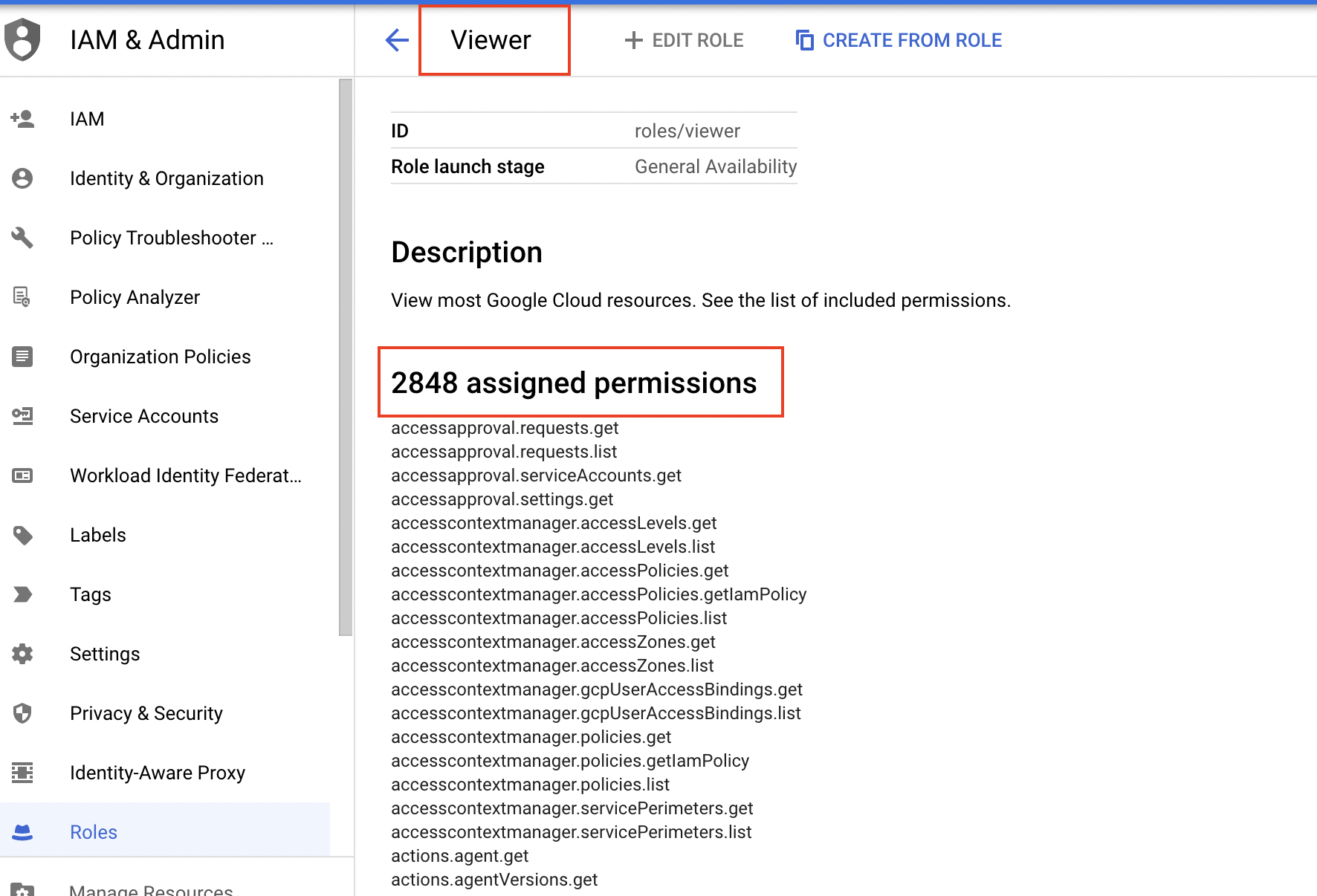Click the Organization Policies list icon
1317x896 pixels.
[x=22, y=357]
